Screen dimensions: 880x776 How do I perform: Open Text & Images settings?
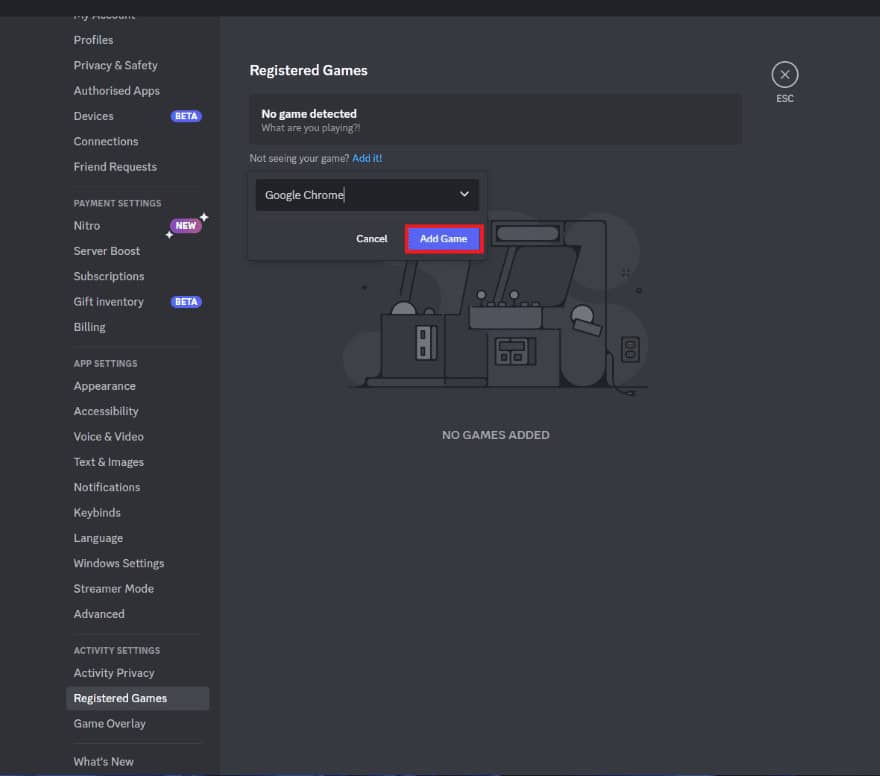pos(108,462)
